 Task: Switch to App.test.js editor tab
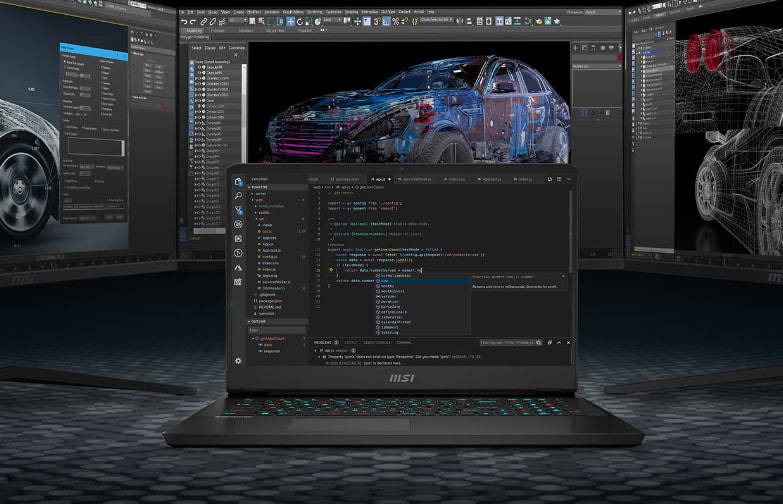(490, 179)
